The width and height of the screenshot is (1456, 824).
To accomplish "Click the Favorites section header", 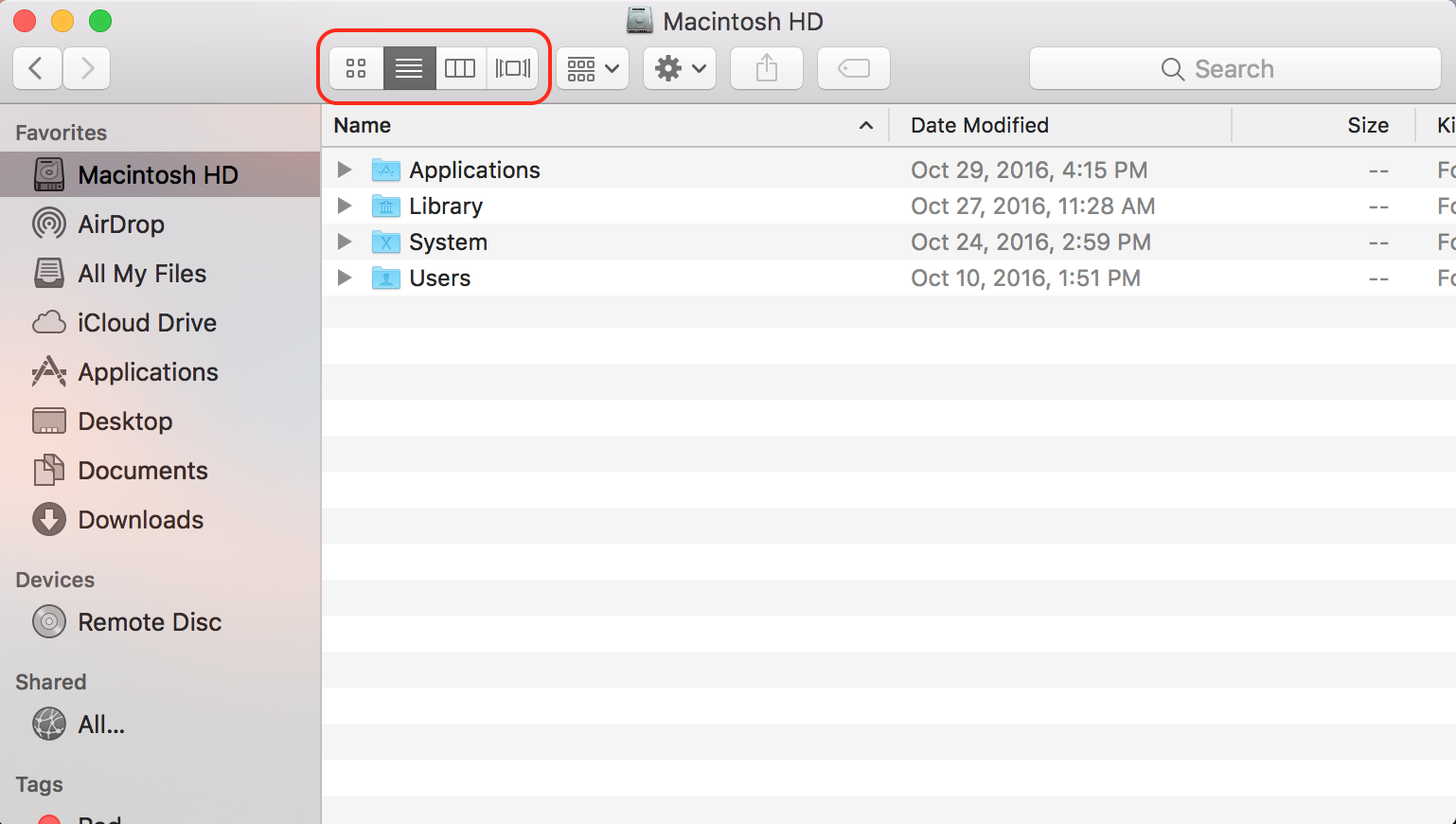I will point(62,133).
